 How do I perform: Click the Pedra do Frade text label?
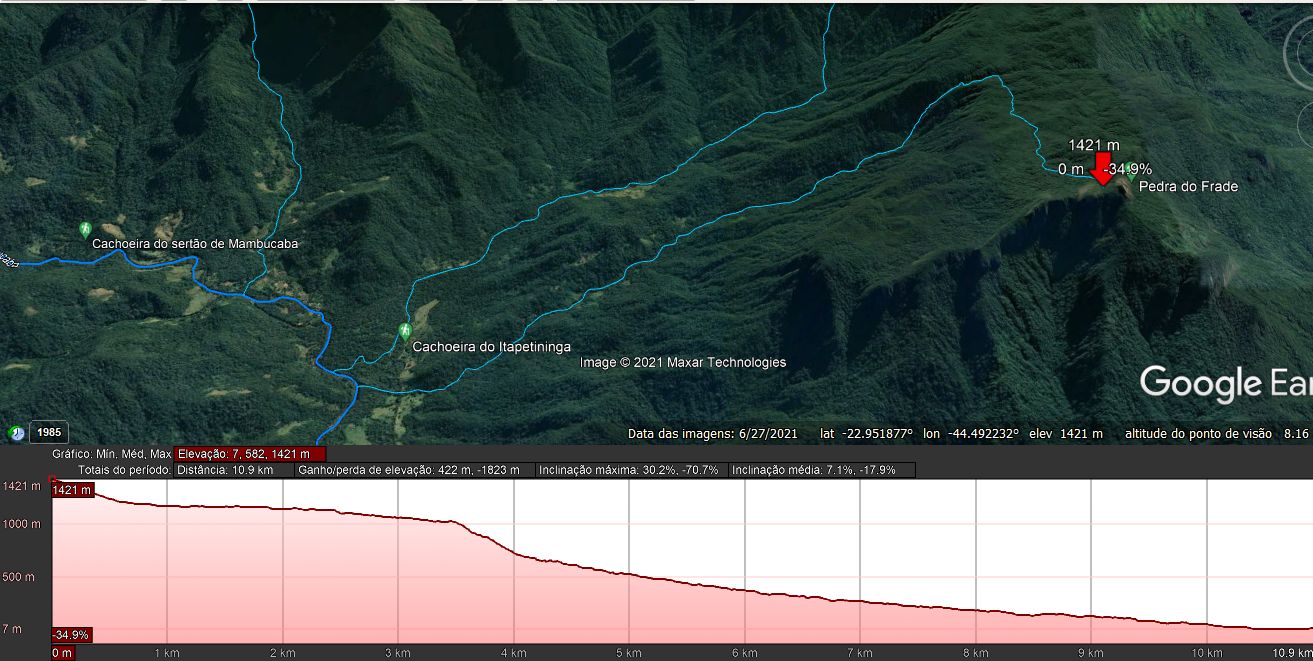click(x=1188, y=187)
